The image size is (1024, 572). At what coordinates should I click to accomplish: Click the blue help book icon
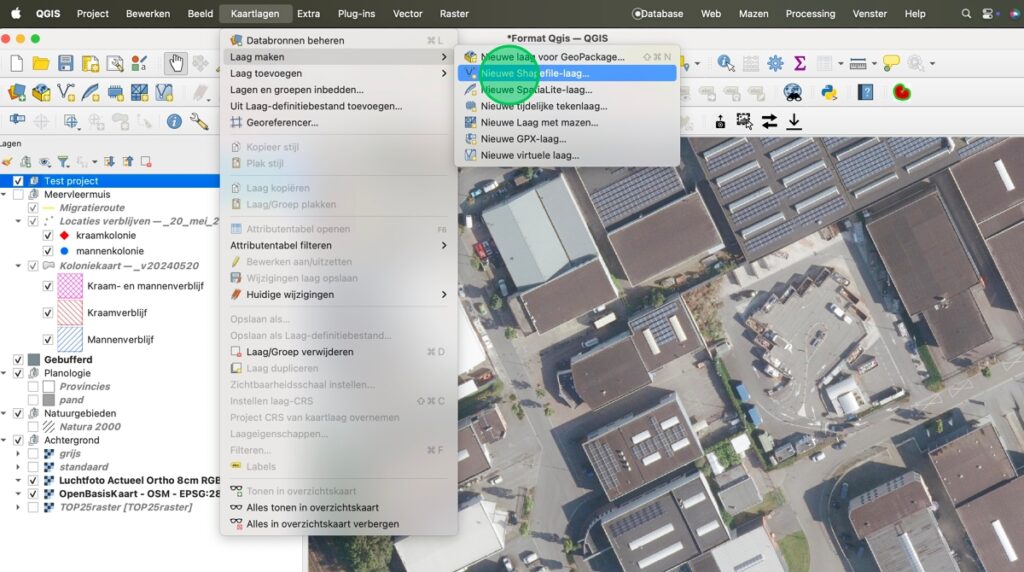866,92
